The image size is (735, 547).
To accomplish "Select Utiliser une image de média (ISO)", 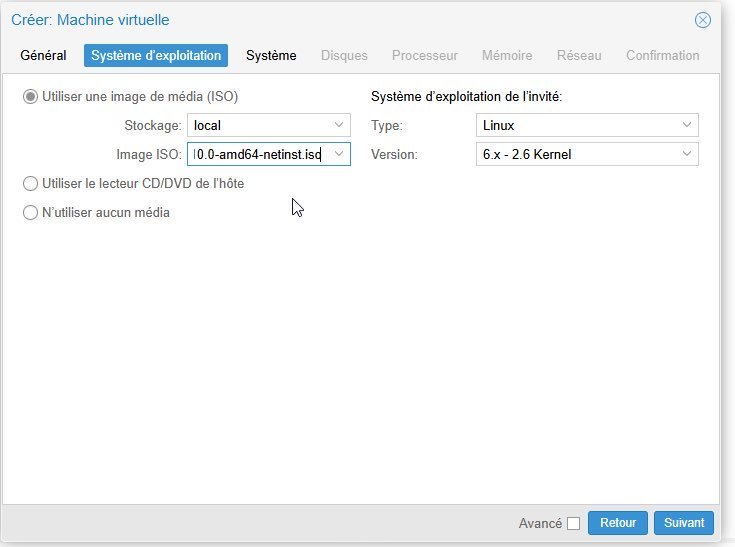I will (31, 97).
